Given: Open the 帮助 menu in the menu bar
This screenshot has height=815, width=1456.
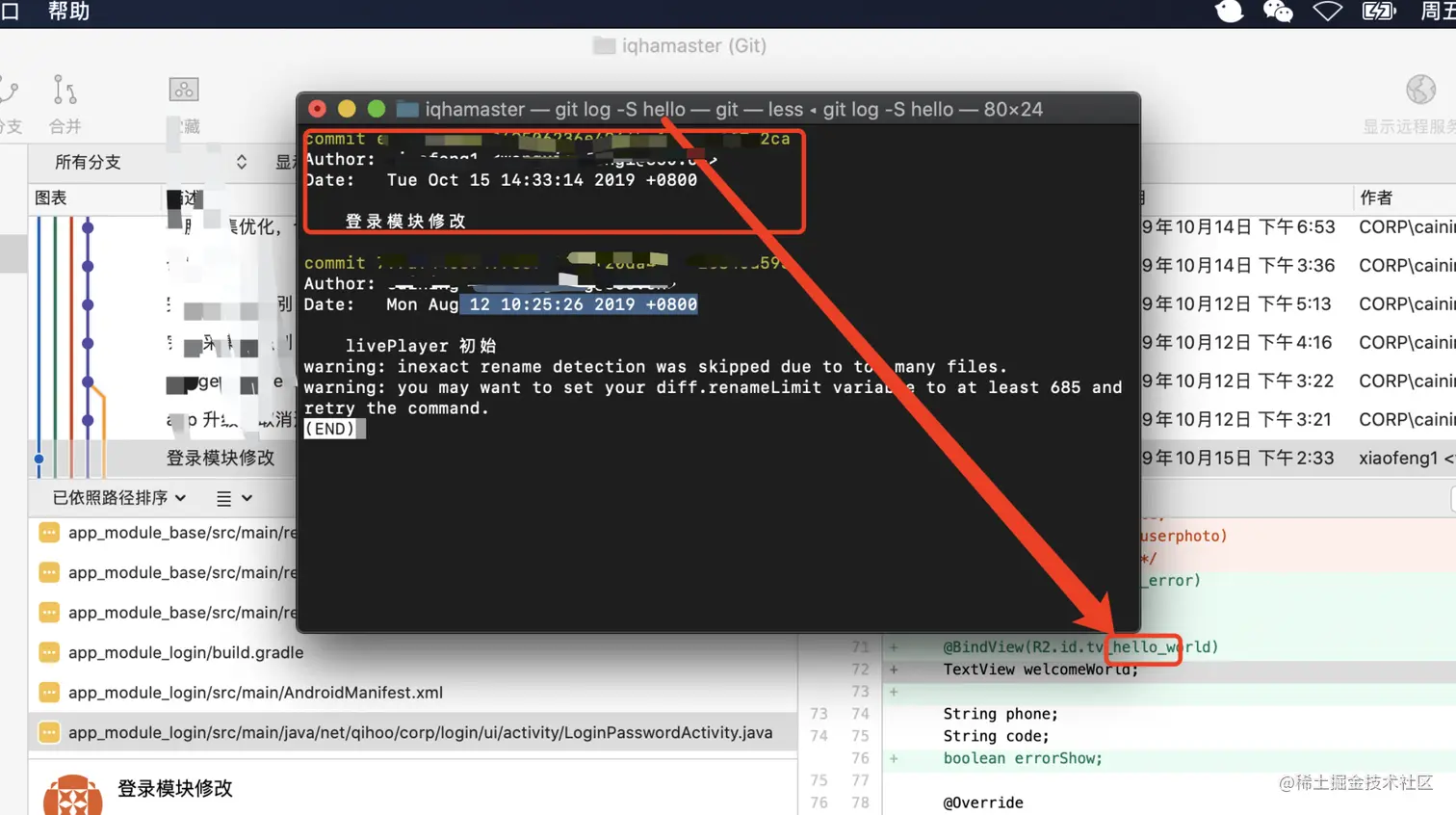Looking at the screenshot, I should (68, 12).
